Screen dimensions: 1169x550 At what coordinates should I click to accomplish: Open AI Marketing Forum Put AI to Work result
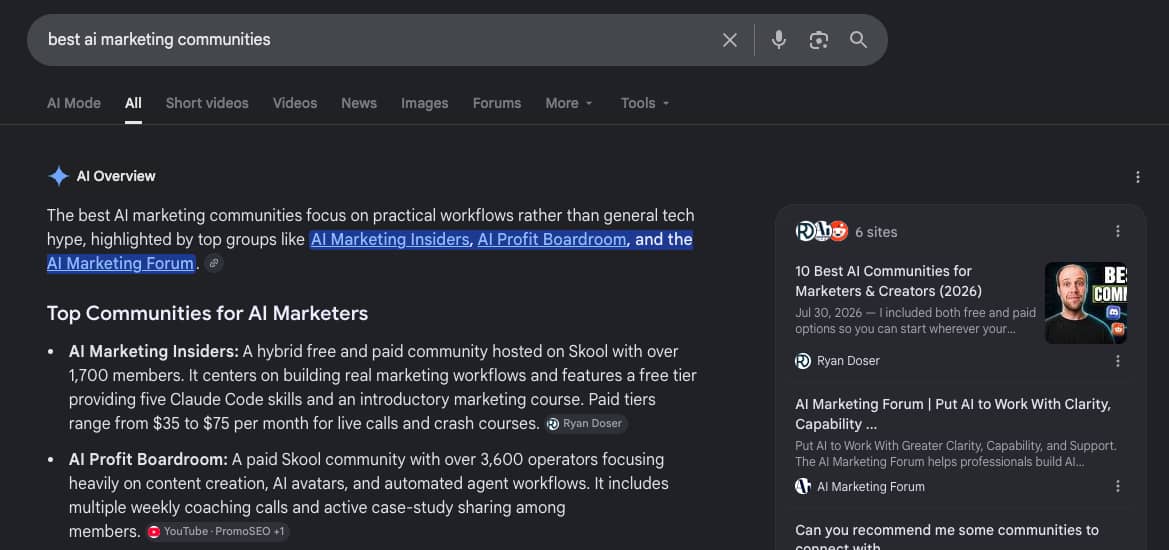pos(953,414)
